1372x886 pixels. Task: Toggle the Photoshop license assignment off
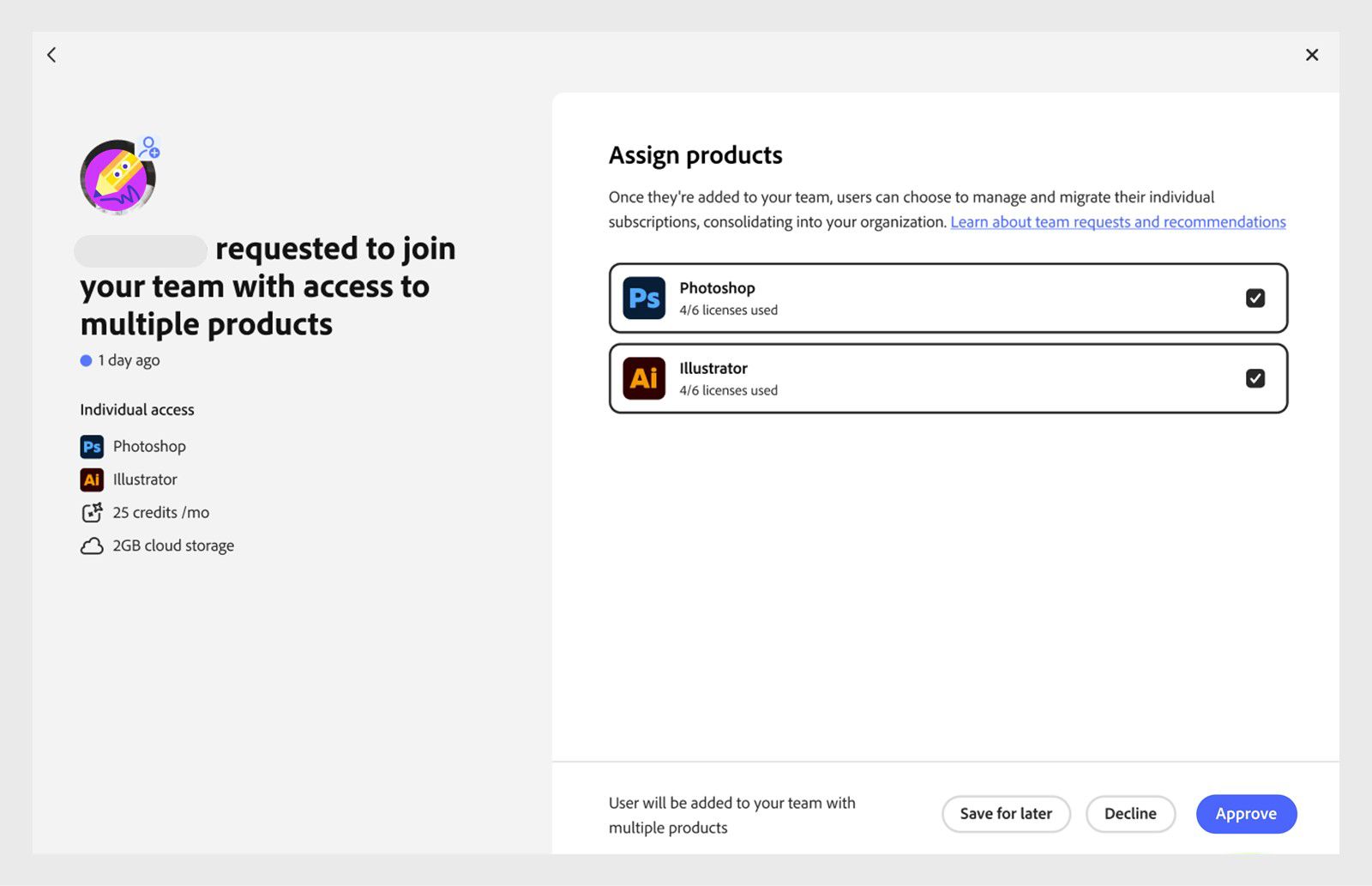pyautogui.click(x=1255, y=298)
